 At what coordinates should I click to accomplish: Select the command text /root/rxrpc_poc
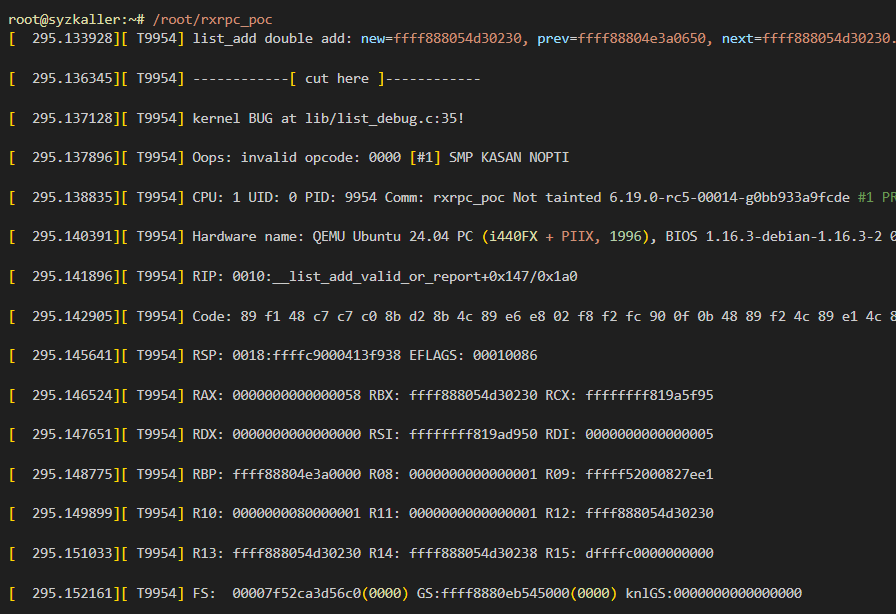[212, 19]
